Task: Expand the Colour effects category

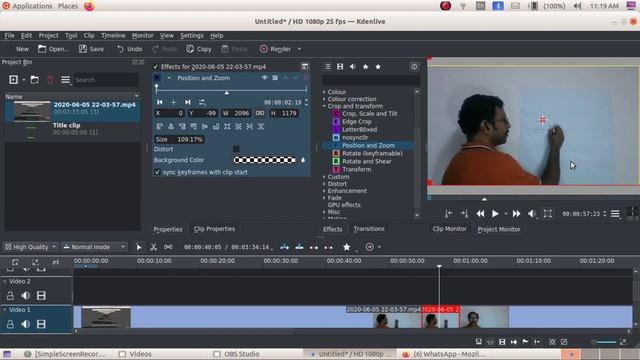Action: [324, 92]
